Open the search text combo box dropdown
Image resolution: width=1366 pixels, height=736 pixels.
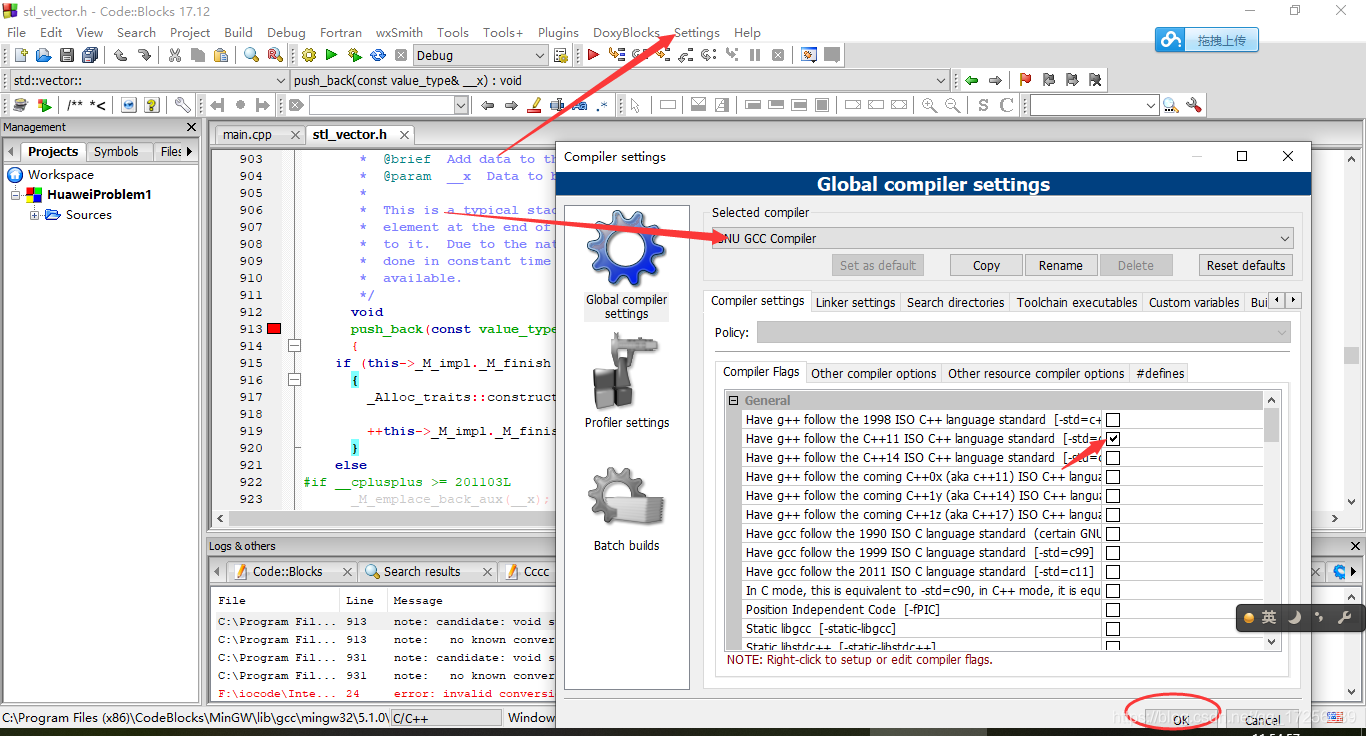coord(461,105)
